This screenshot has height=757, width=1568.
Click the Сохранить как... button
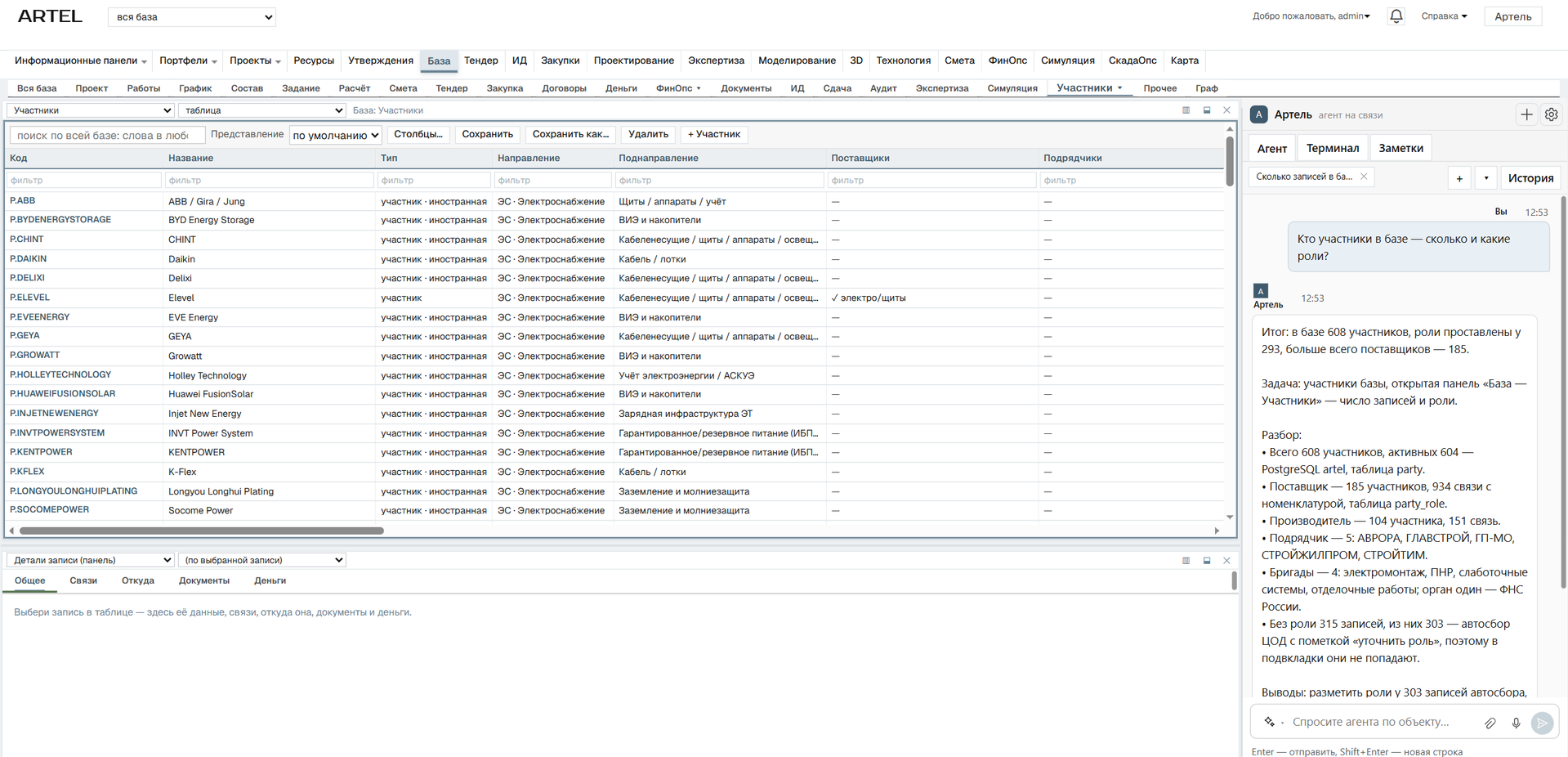(570, 134)
